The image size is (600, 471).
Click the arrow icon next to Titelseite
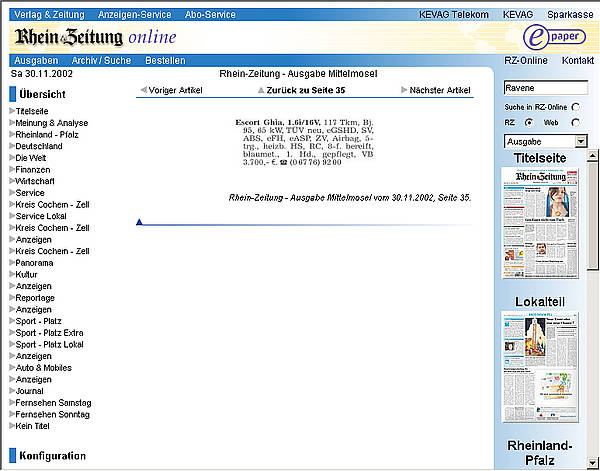[x=12, y=111]
